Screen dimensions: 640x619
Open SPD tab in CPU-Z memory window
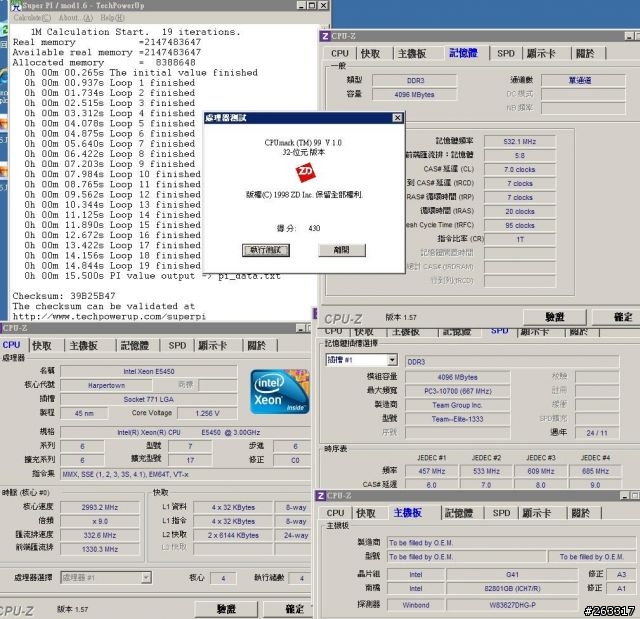[506, 53]
